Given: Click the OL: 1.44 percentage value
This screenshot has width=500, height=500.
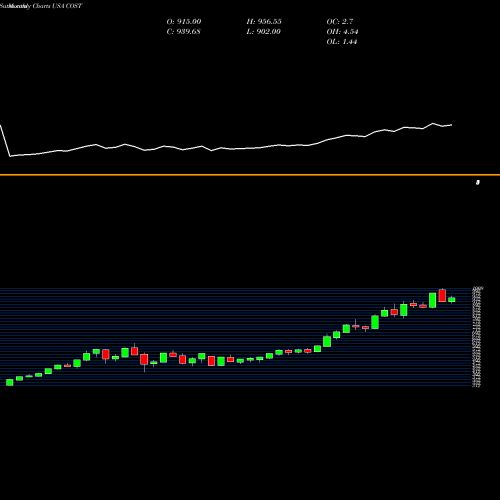Looking at the screenshot, I should point(342,41).
